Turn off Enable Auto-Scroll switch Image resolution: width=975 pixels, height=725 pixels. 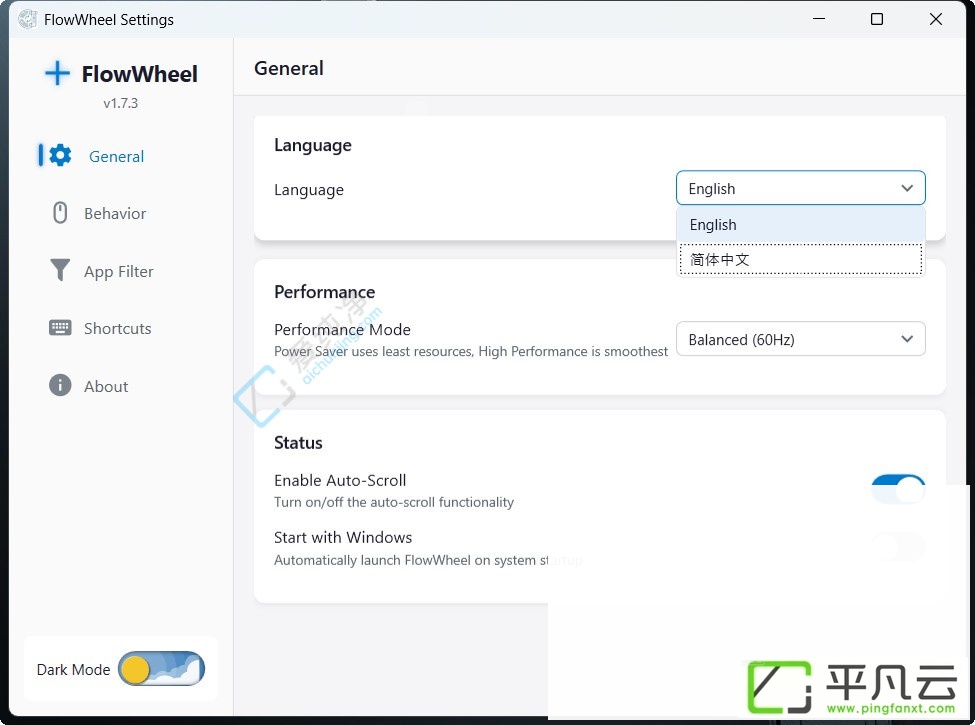coord(898,488)
